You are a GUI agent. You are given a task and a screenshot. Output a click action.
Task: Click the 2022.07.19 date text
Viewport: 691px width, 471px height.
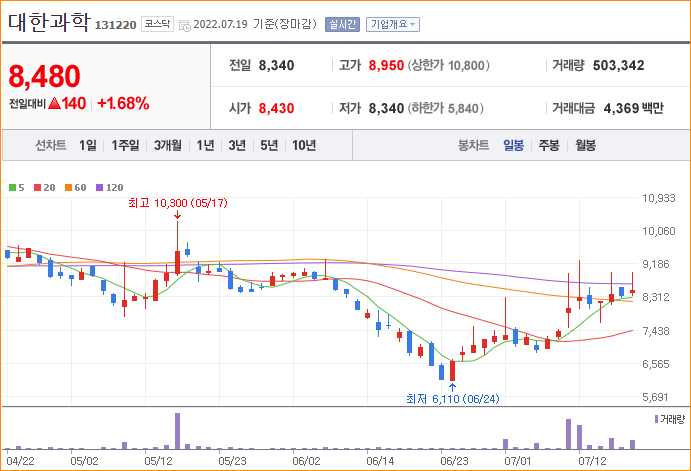point(220,24)
